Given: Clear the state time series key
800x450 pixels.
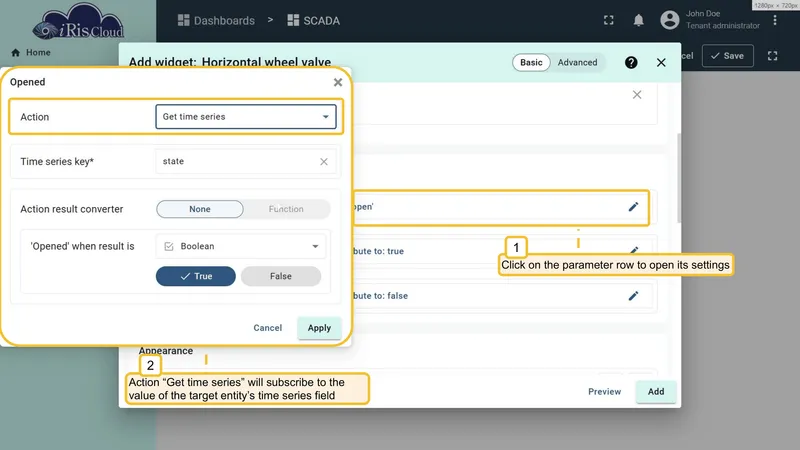Looking at the screenshot, I should (x=324, y=162).
